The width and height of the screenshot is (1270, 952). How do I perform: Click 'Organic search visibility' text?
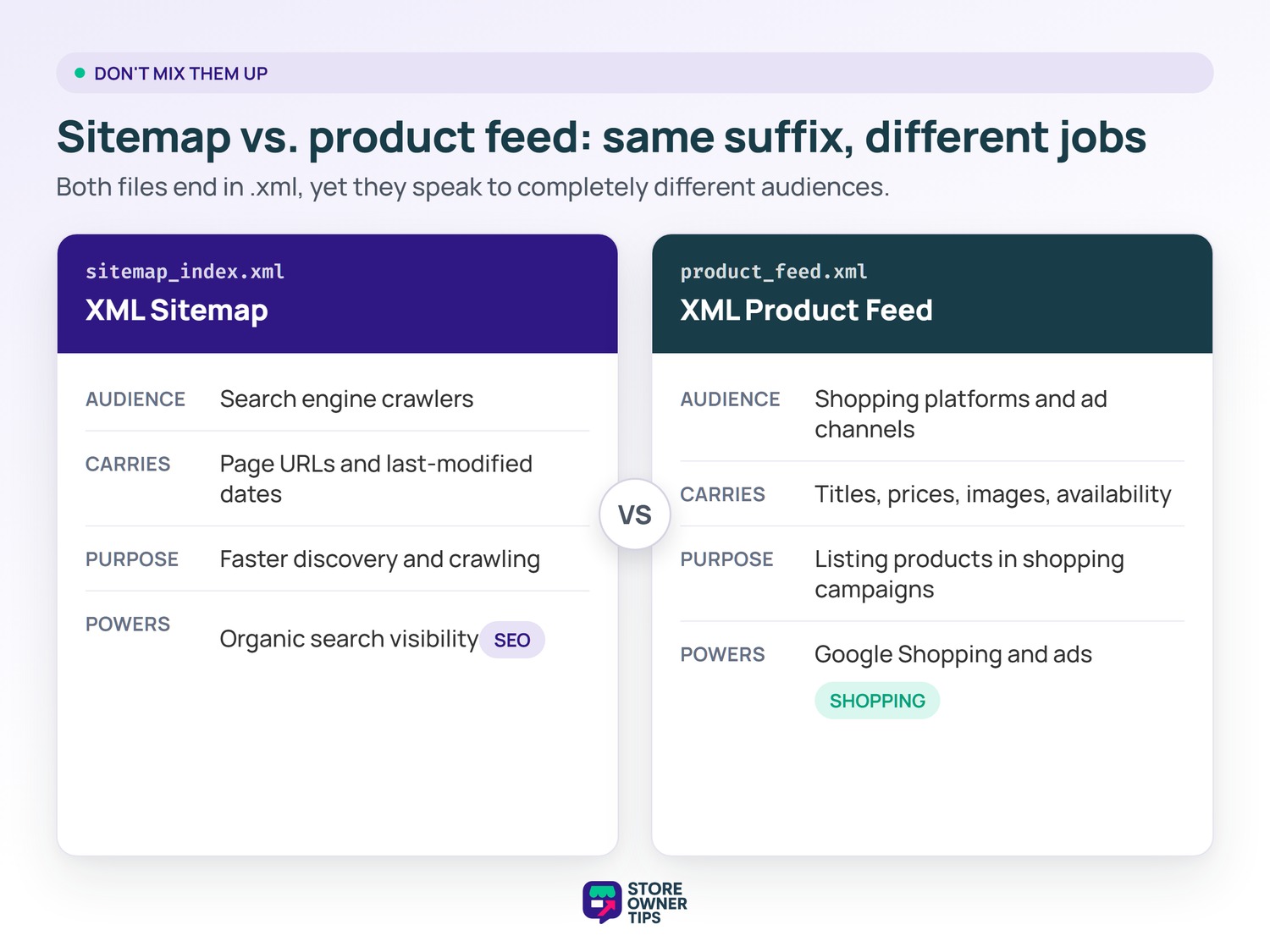click(349, 639)
